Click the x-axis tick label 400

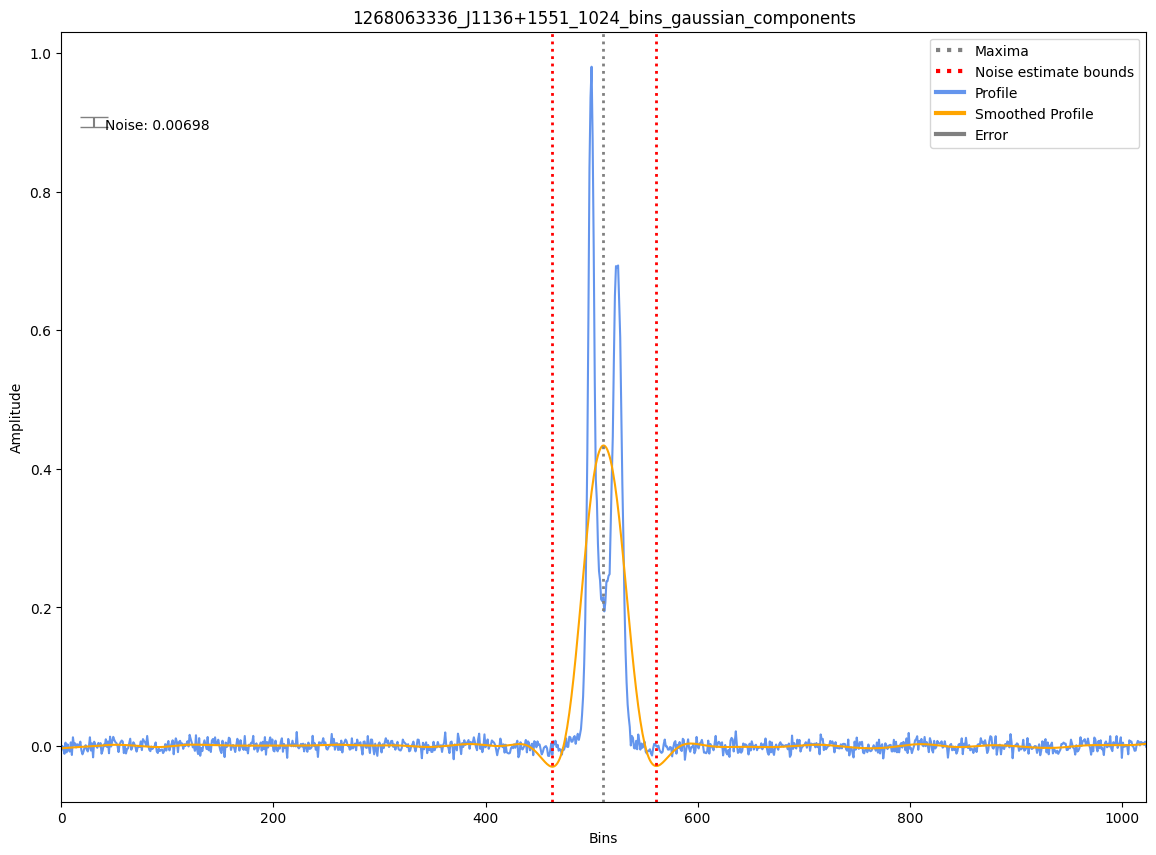pos(486,818)
